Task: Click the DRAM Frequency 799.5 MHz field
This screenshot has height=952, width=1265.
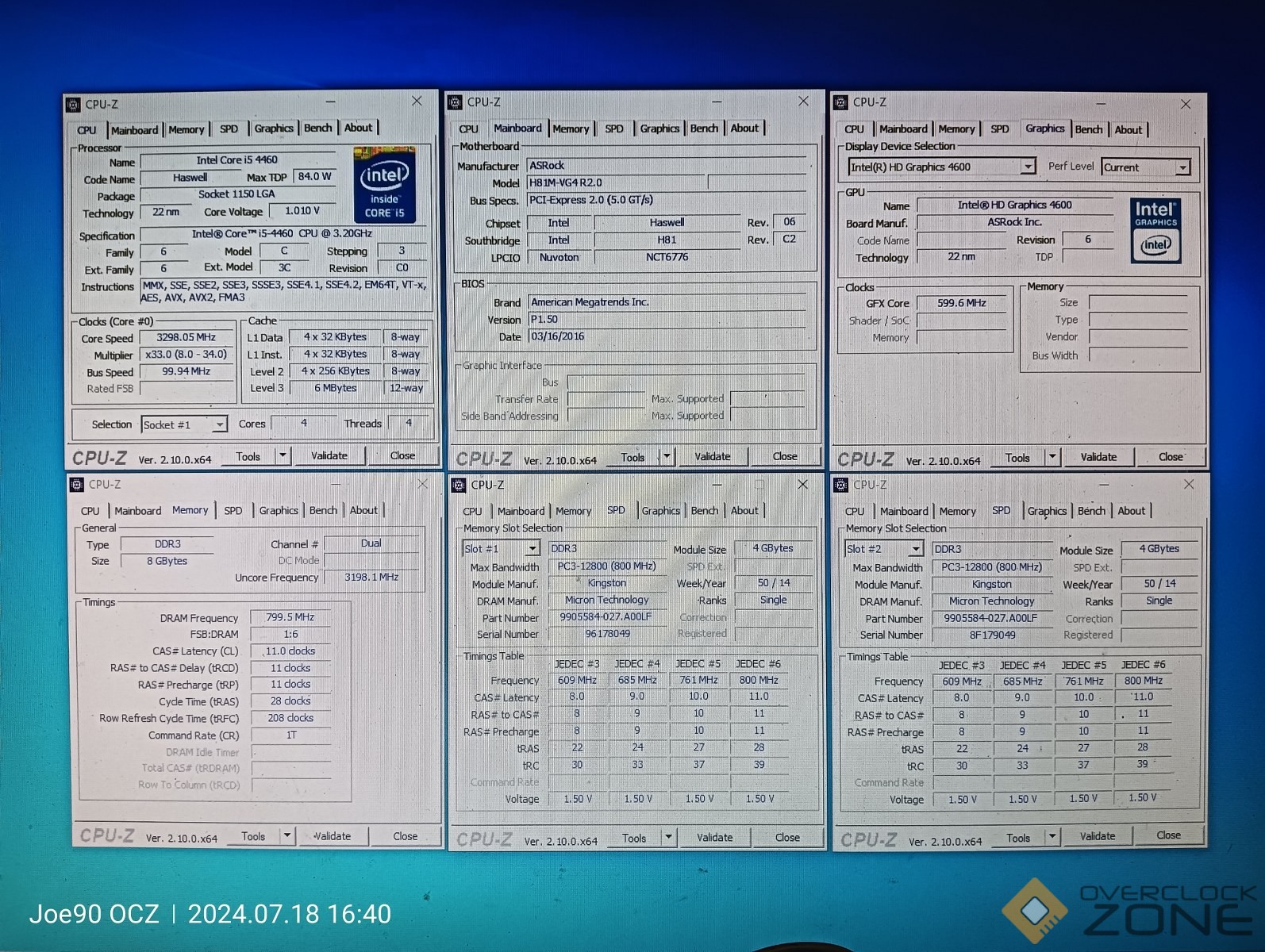Action: 290,617
